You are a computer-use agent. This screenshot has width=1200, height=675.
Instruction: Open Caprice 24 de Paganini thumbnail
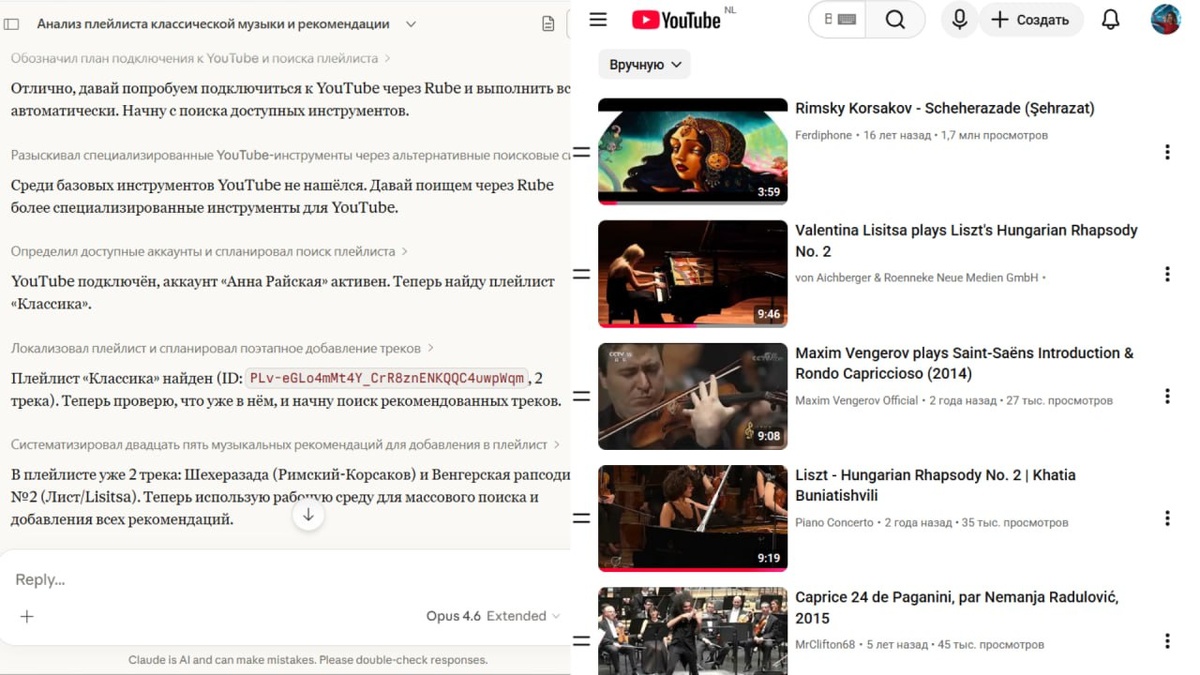point(693,631)
